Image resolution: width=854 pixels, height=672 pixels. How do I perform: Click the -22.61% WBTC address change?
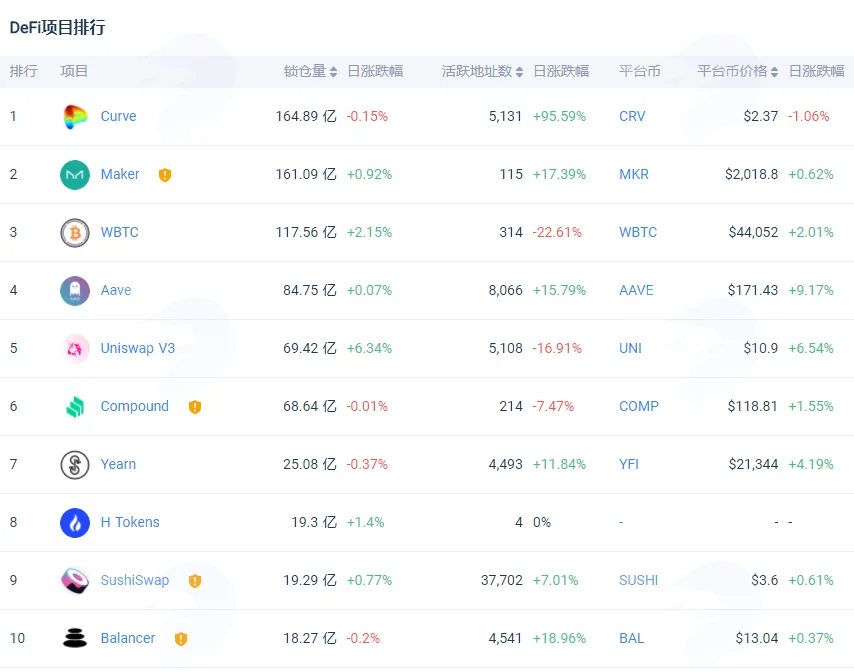point(557,232)
